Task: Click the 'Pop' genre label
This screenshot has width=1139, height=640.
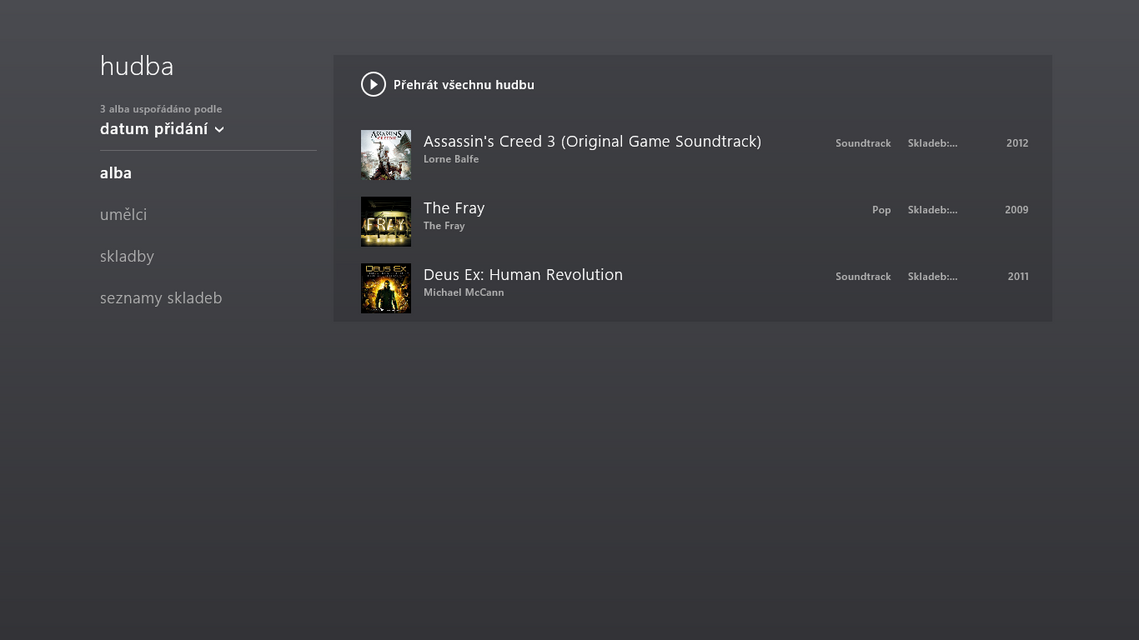Action: 881,210
